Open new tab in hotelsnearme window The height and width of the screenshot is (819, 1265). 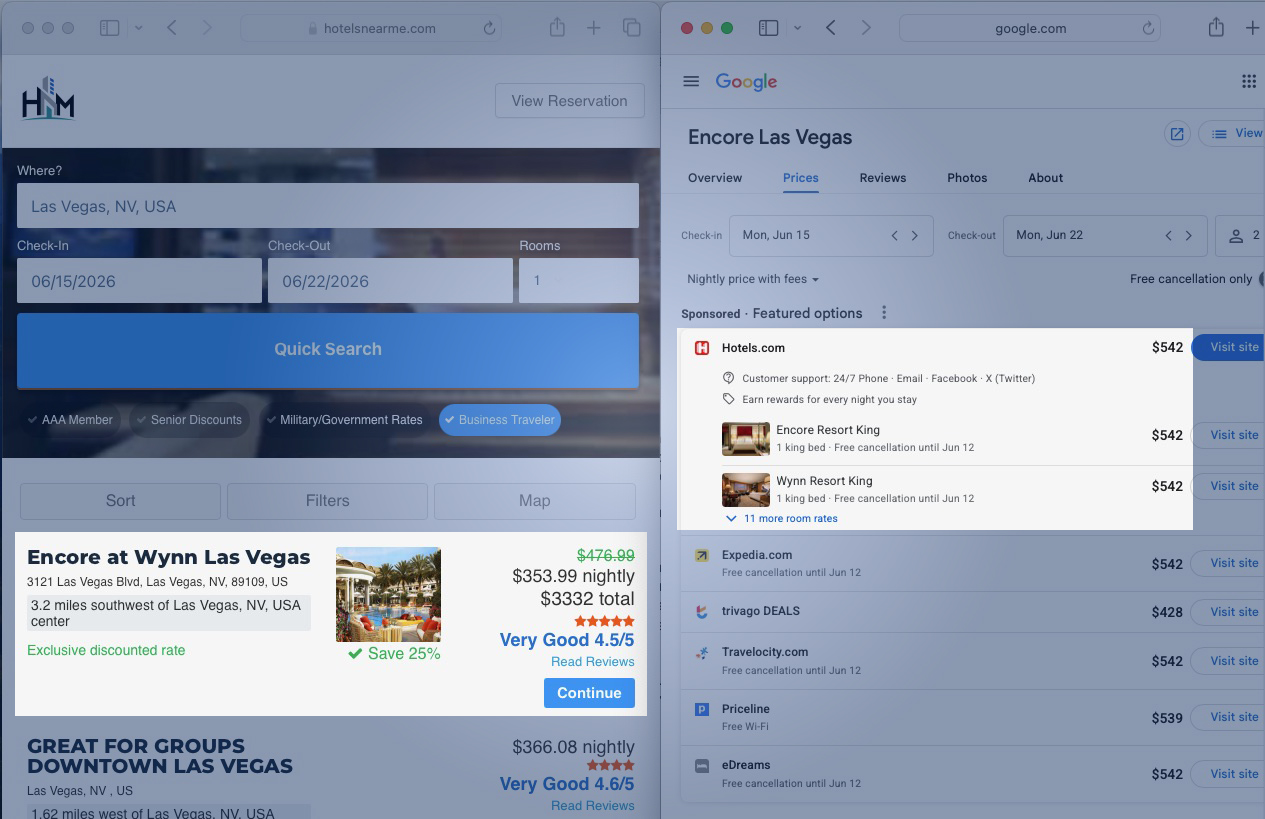(x=594, y=28)
